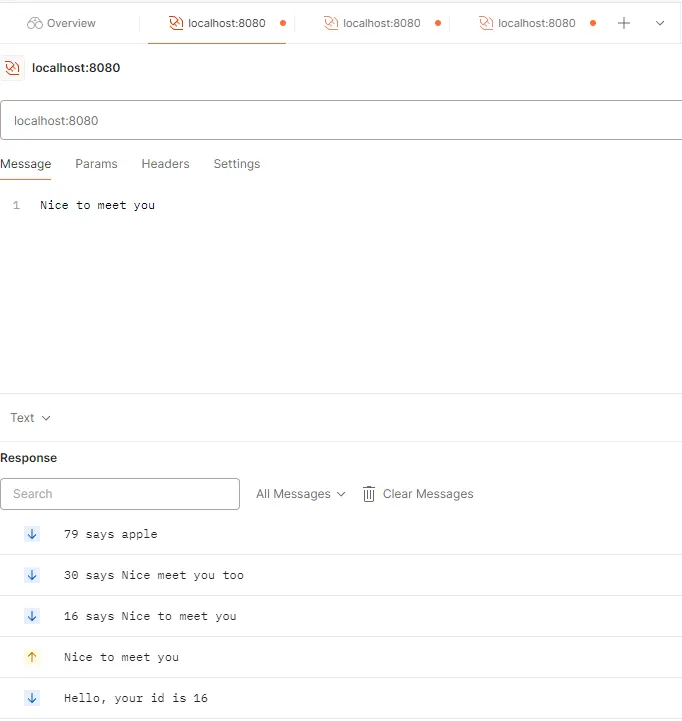Click the WebSocket icon on third localhost:8080 tab

click(x=486, y=23)
